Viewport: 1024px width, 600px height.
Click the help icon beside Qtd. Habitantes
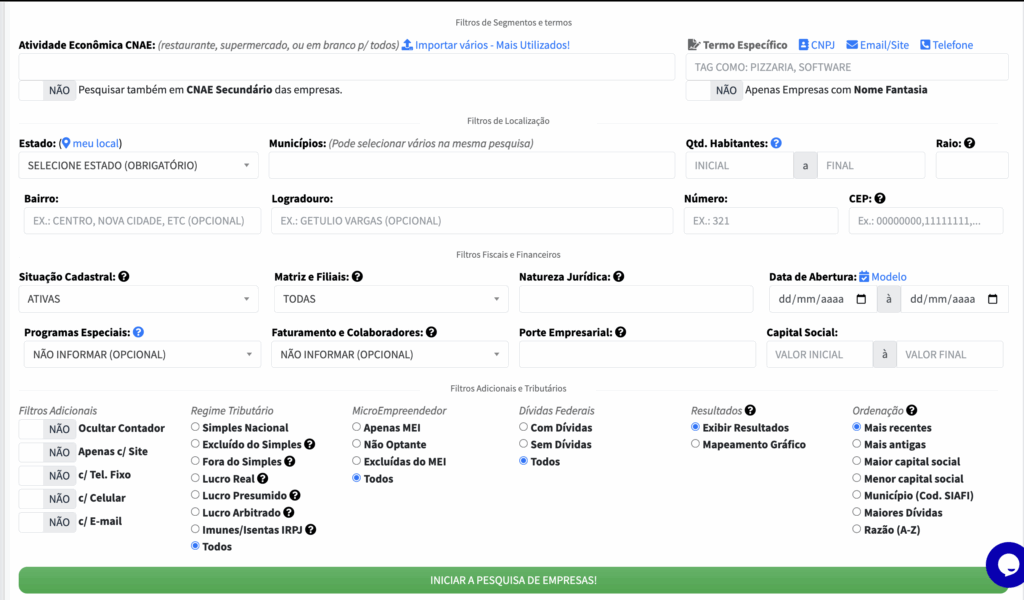tap(776, 144)
